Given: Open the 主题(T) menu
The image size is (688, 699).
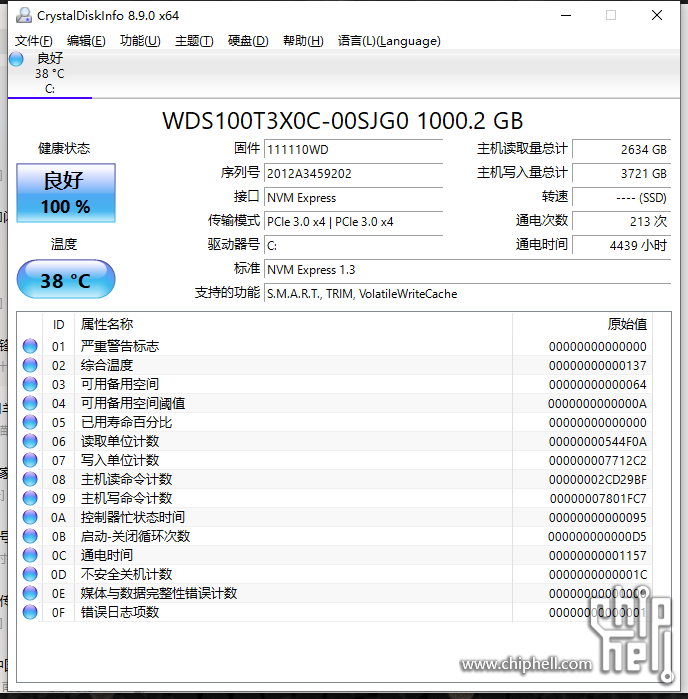Looking at the screenshot, I should pos(194,41).
